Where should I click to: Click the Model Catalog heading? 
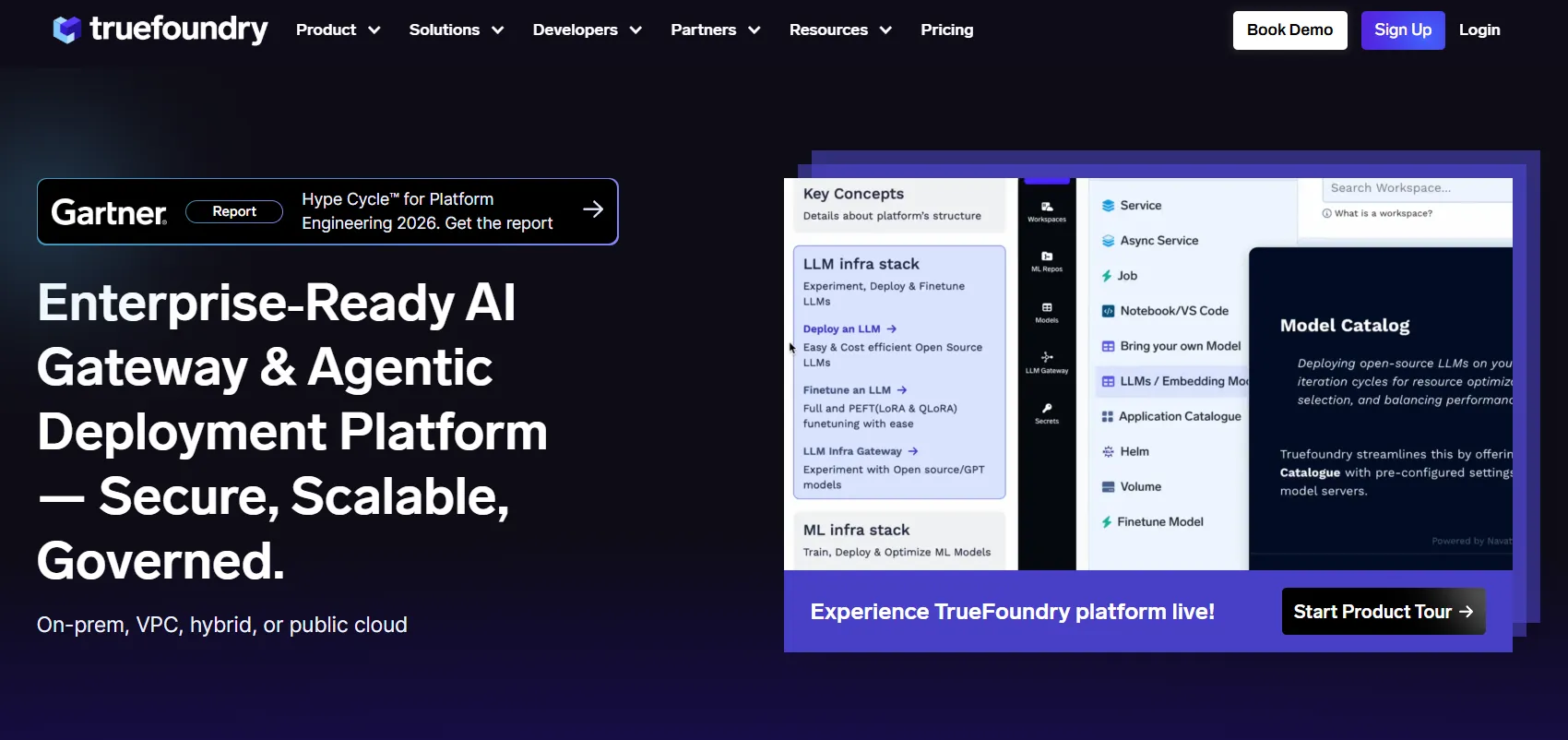(x=1345, y=326)
